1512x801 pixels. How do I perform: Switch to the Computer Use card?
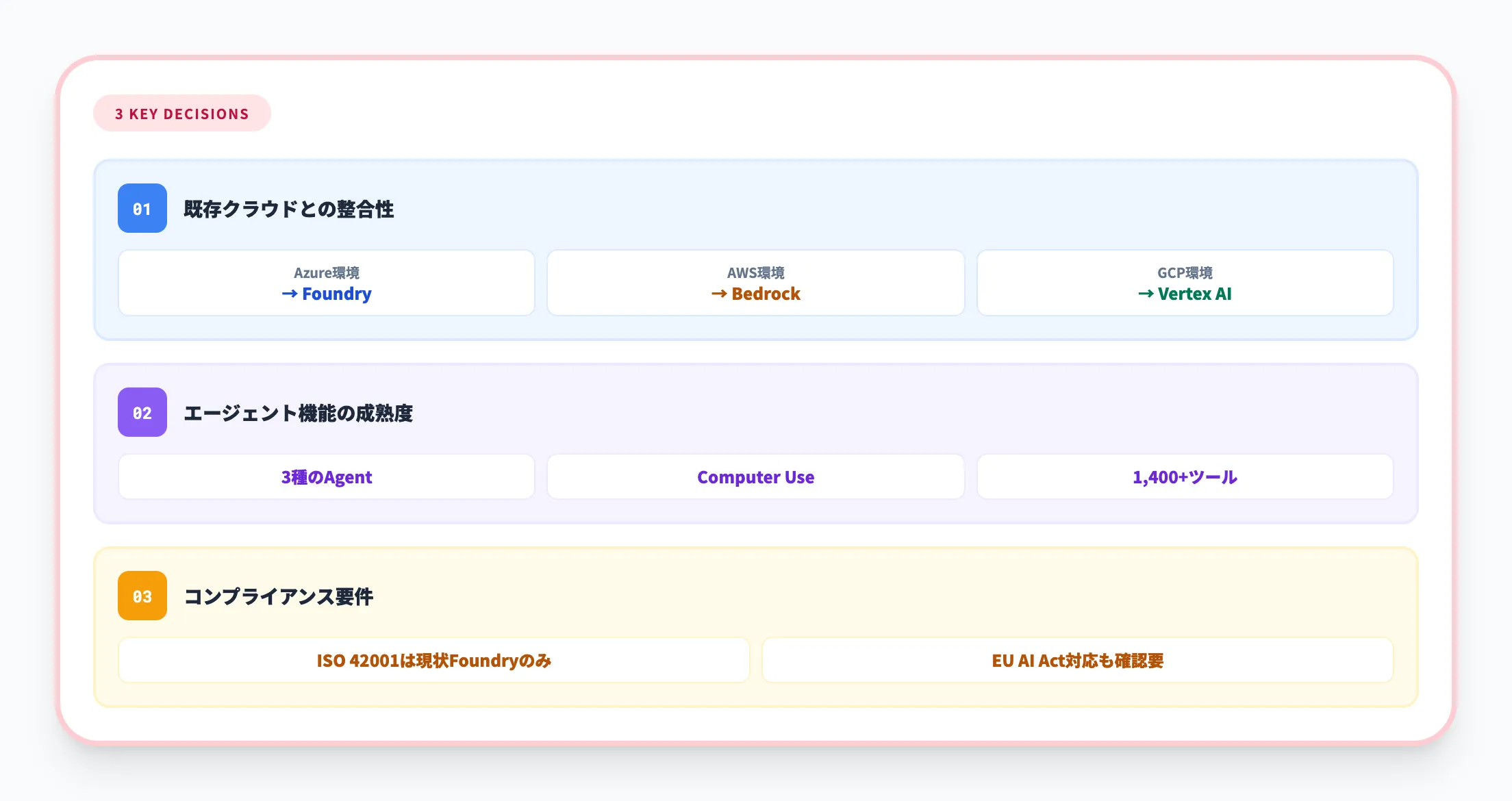tap(755, 476)
